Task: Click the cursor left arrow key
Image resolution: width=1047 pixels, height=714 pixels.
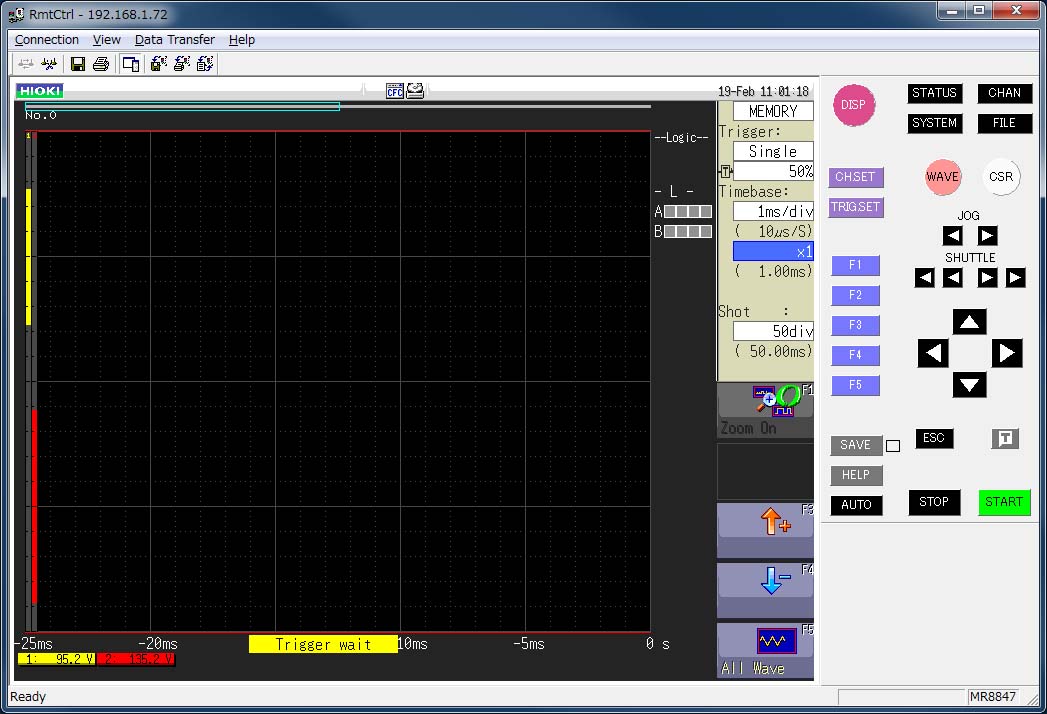Action: [x=933, y=353]
